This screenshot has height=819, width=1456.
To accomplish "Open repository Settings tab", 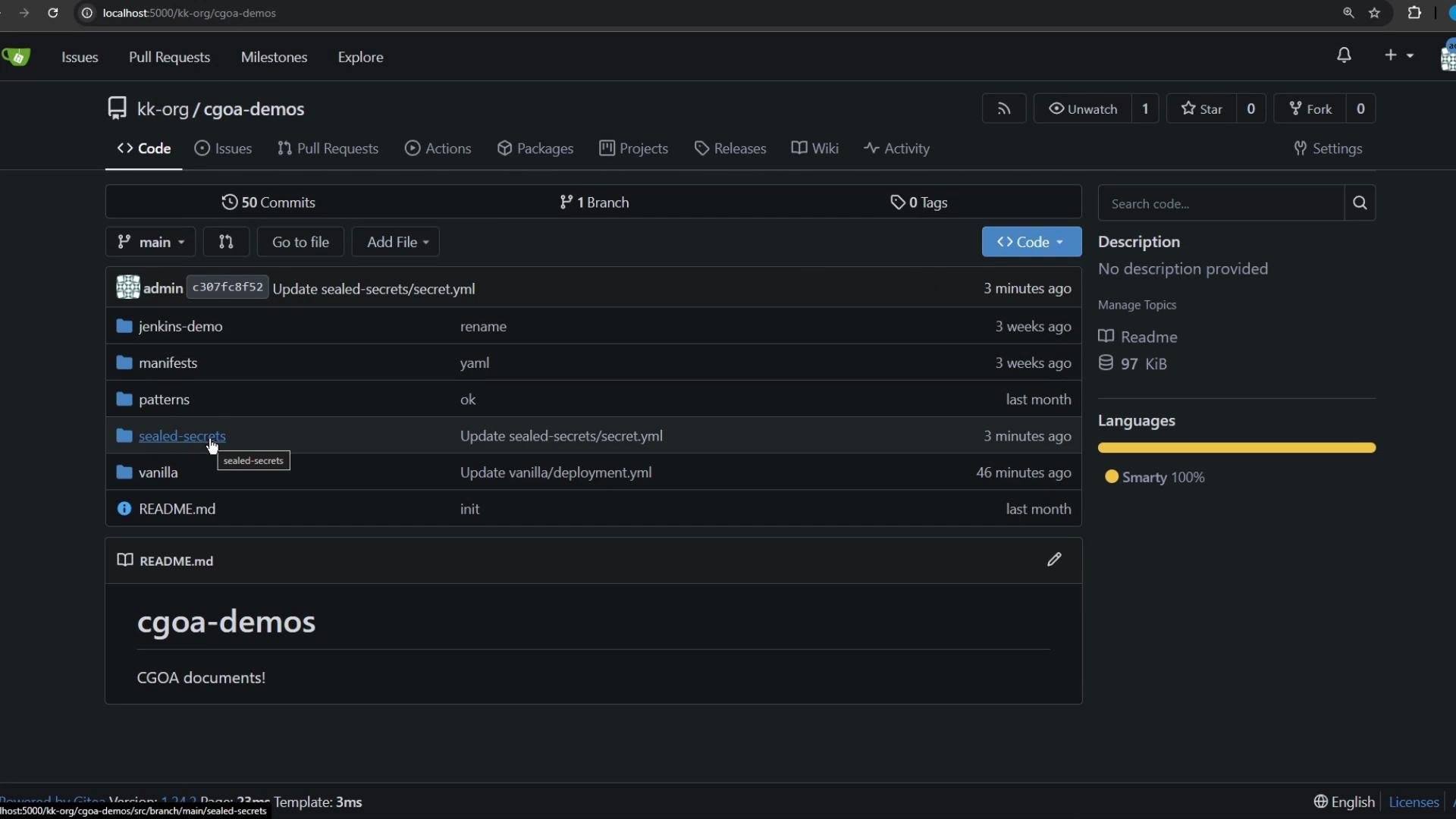I will (x=1328, y=149).
